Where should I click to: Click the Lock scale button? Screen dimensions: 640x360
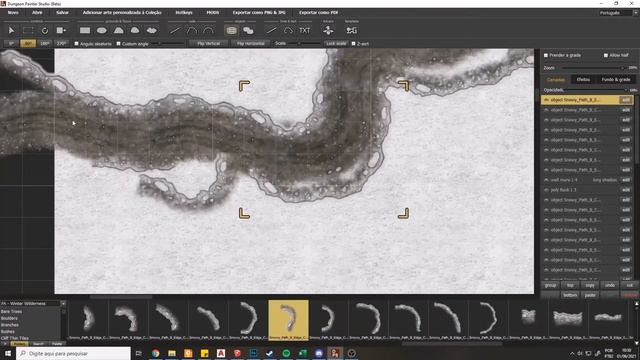336,43
